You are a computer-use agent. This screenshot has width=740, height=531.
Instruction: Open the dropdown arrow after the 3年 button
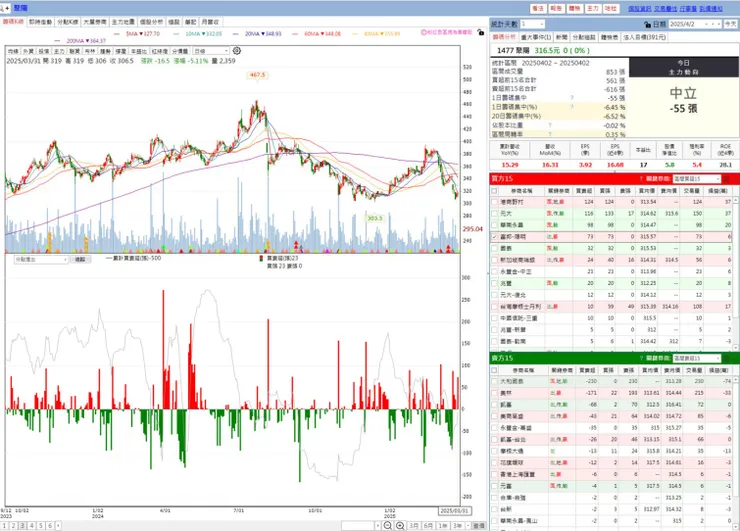[x=468, y=525]
